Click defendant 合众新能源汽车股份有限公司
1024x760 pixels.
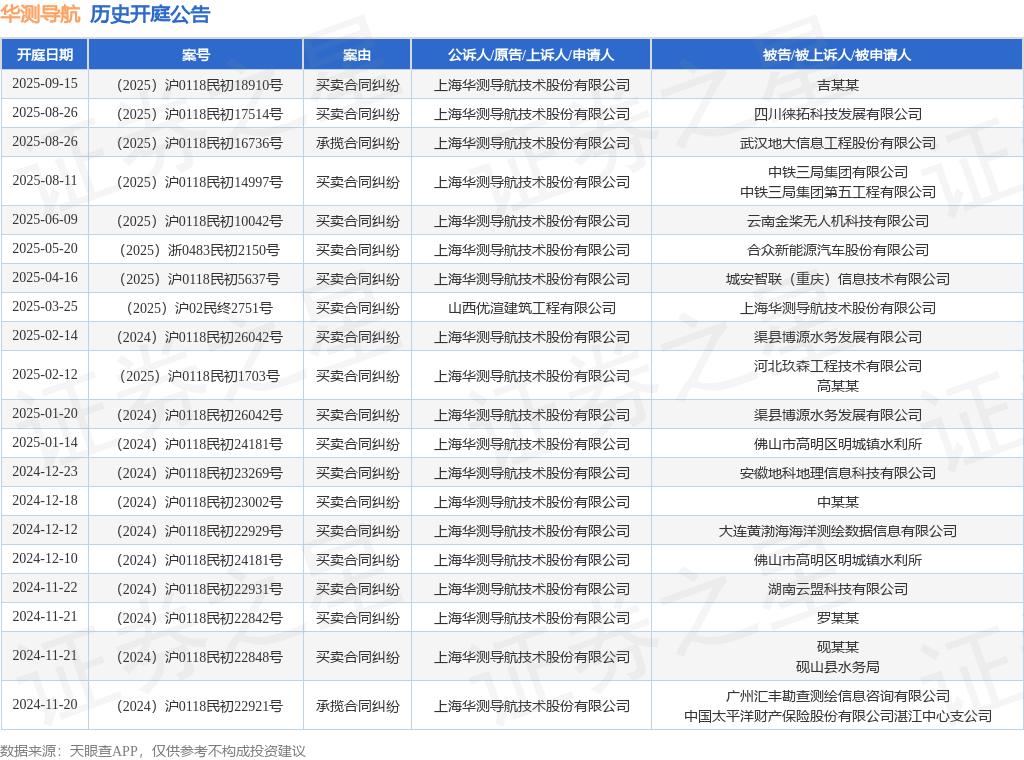coord(838,250)
